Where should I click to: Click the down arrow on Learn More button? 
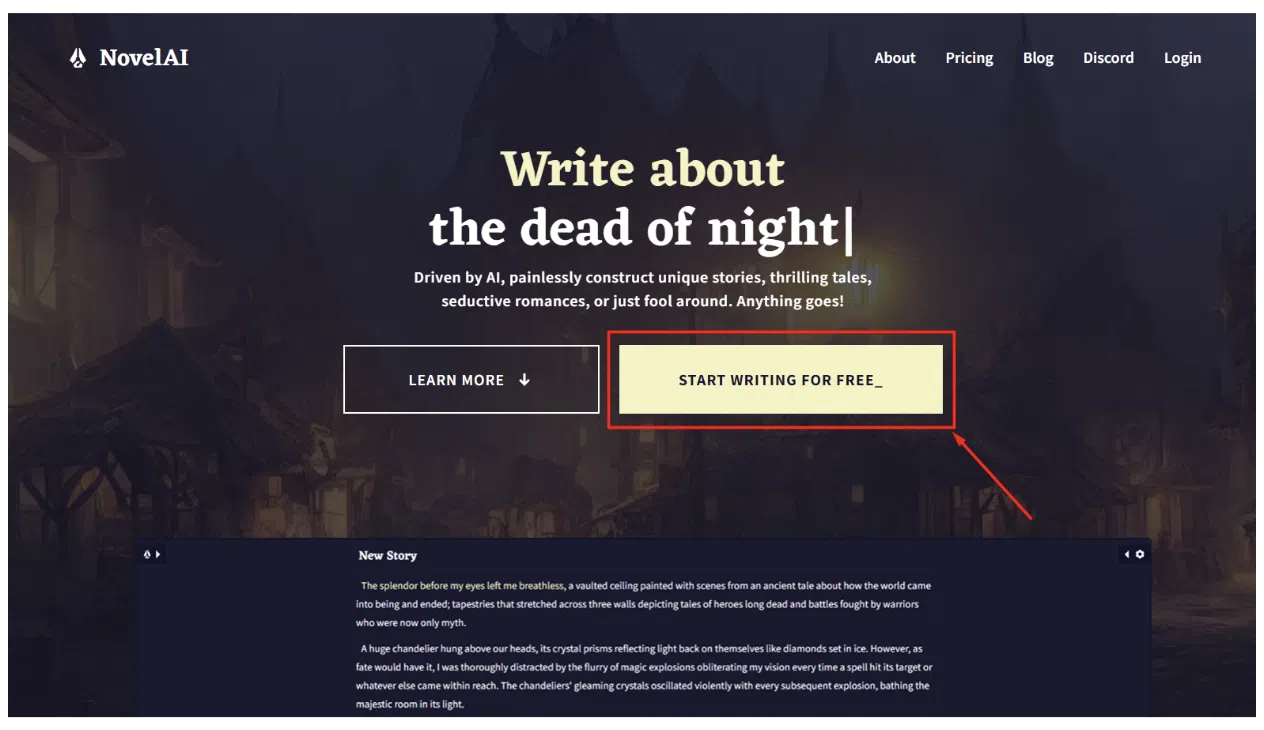click(x=524, y=380)
